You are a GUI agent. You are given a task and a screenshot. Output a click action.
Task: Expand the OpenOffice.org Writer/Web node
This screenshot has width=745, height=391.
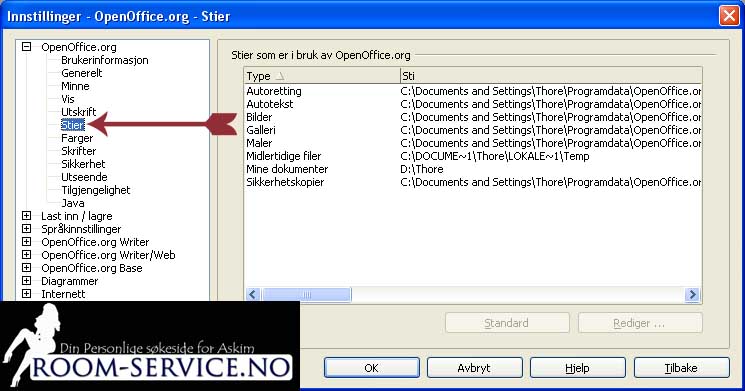pyautogui.click(x=27, y=255)
